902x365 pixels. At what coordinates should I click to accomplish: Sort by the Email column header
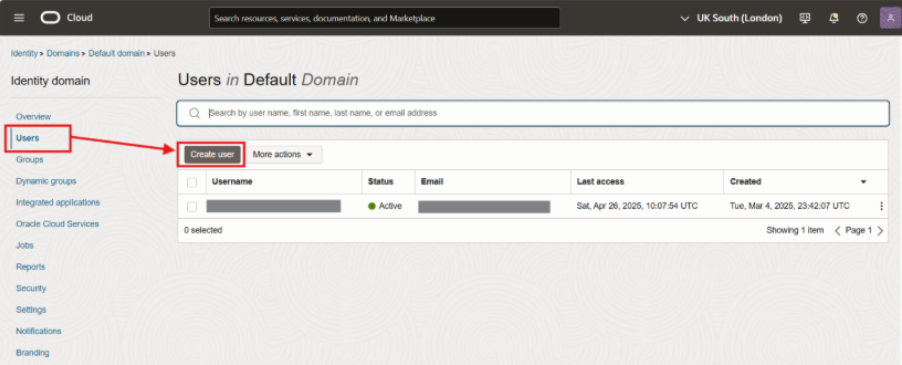[x=432, y=182]
